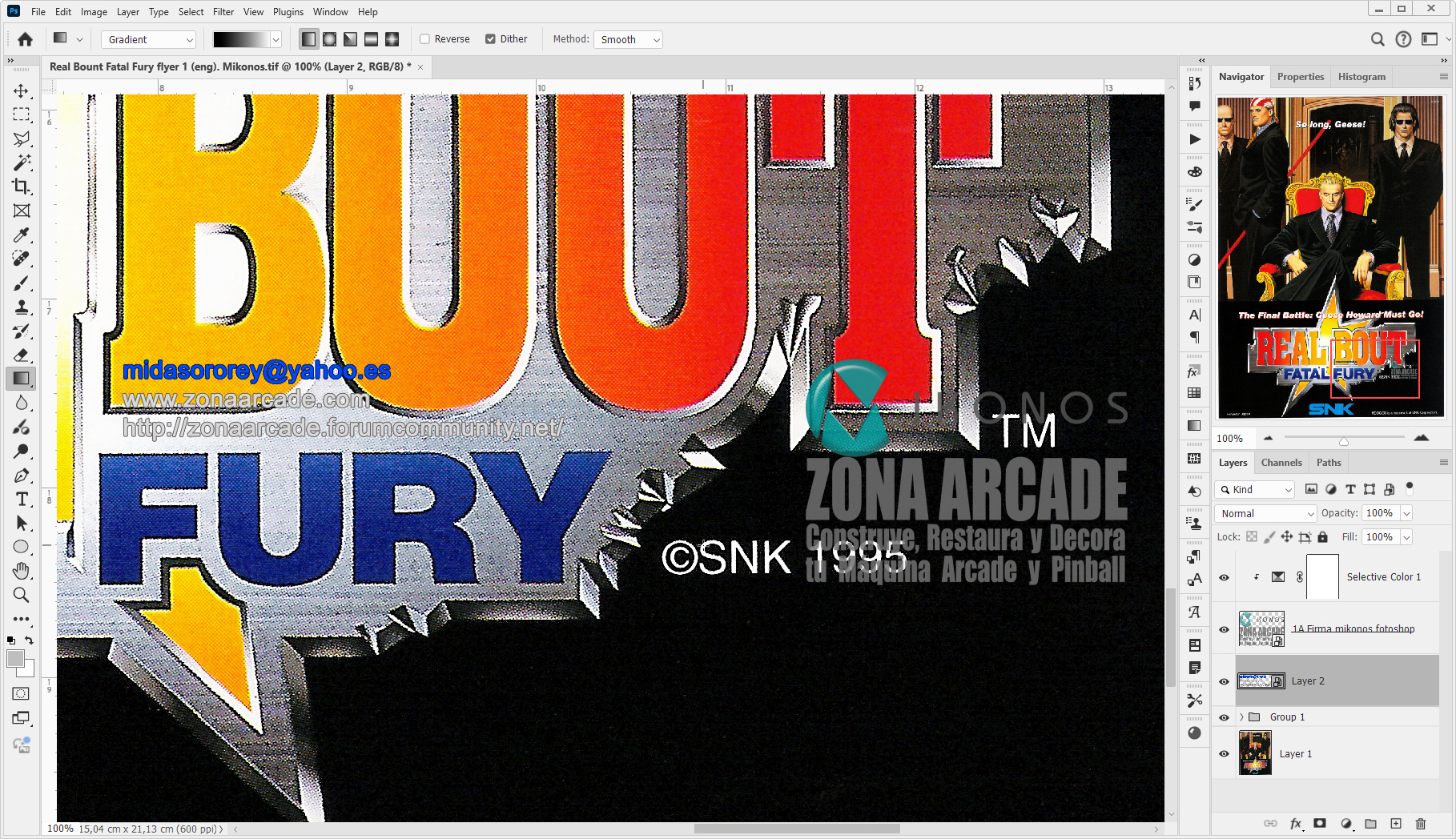The image size is (1456, 839).
Task: Hide Layer 1 visibility eye
Action: [x=1224, y=754]
